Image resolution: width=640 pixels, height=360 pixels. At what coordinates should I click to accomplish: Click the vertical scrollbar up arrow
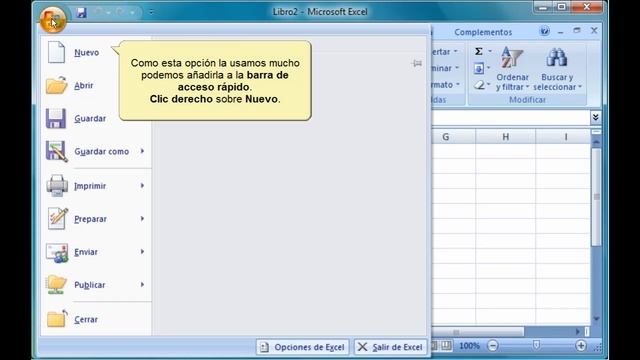[x=596, y=142]
